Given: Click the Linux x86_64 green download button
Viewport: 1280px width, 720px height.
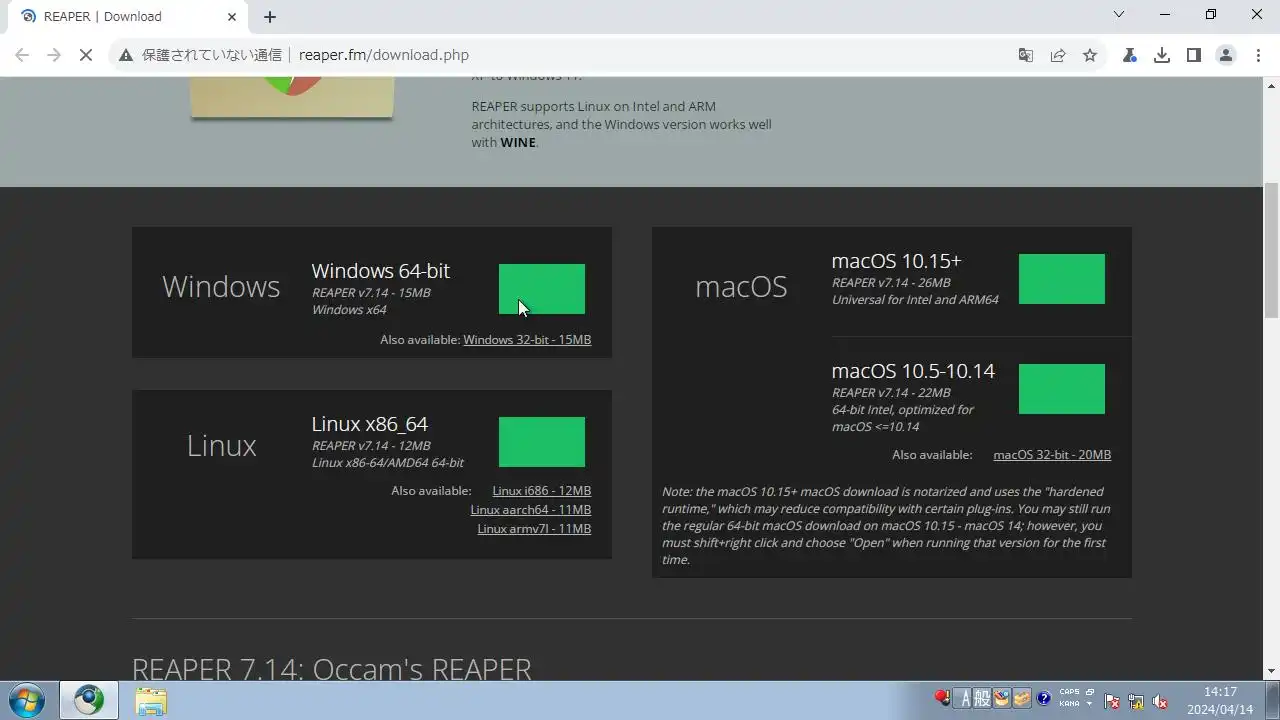Looking at the screenshot, I should (541, 442).
